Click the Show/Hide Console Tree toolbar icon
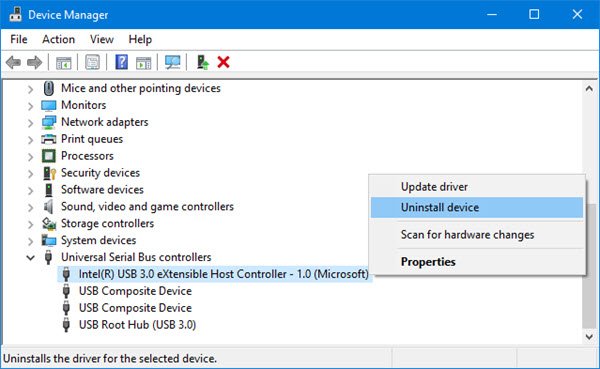Viewport: 600px width, 369px height. point(64,62)
